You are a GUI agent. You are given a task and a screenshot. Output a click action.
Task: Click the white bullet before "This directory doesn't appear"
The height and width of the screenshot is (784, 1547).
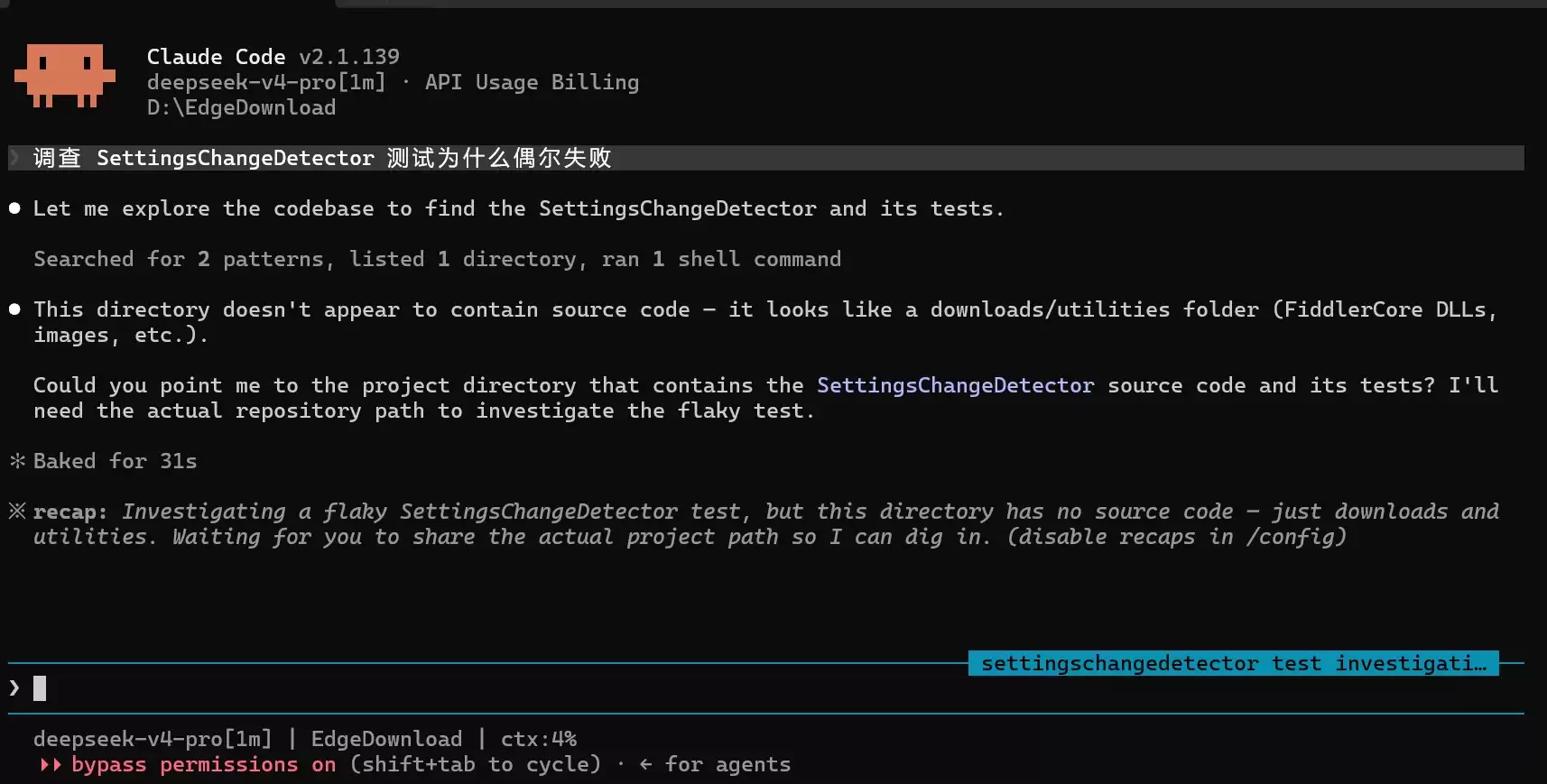pos(14,309)
